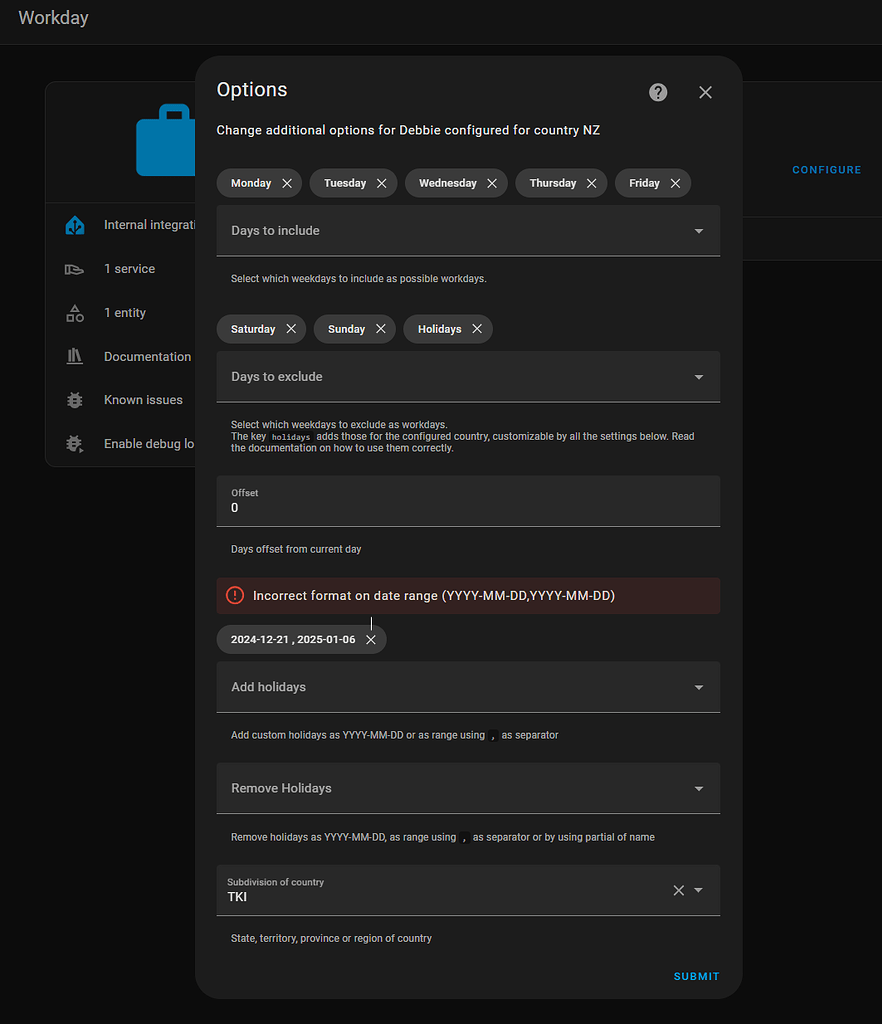
Task: Click the 1 entity hierarchy icon
Action: 75,313
